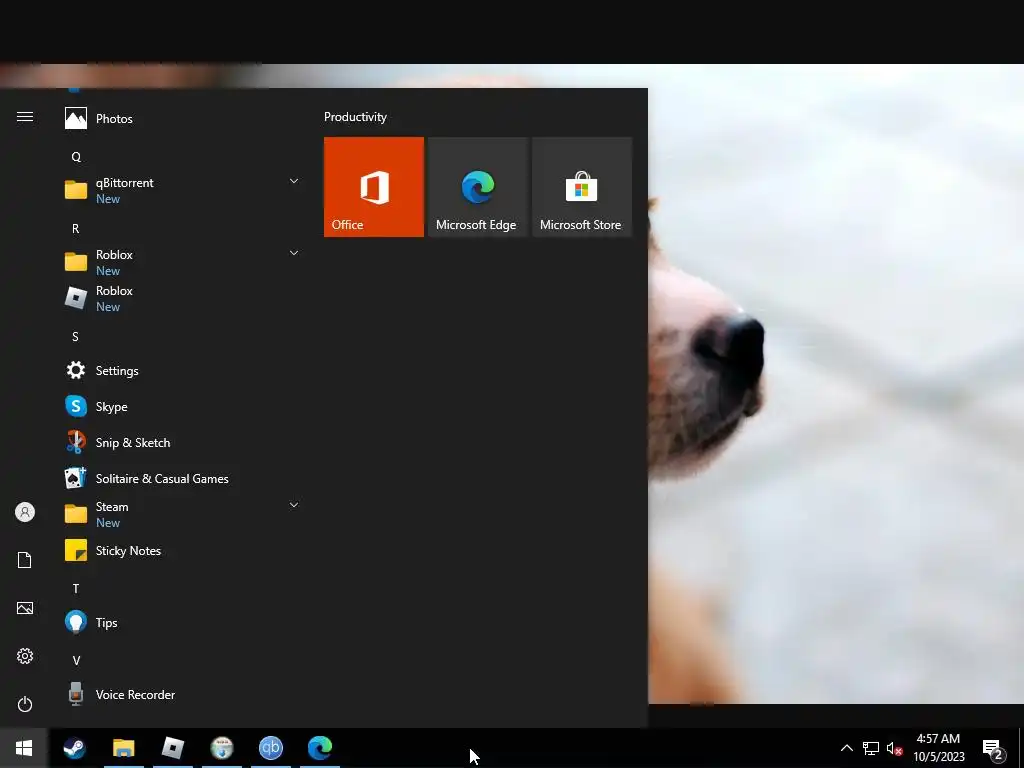Open the globe download app in taskbar

click(221, 748)
